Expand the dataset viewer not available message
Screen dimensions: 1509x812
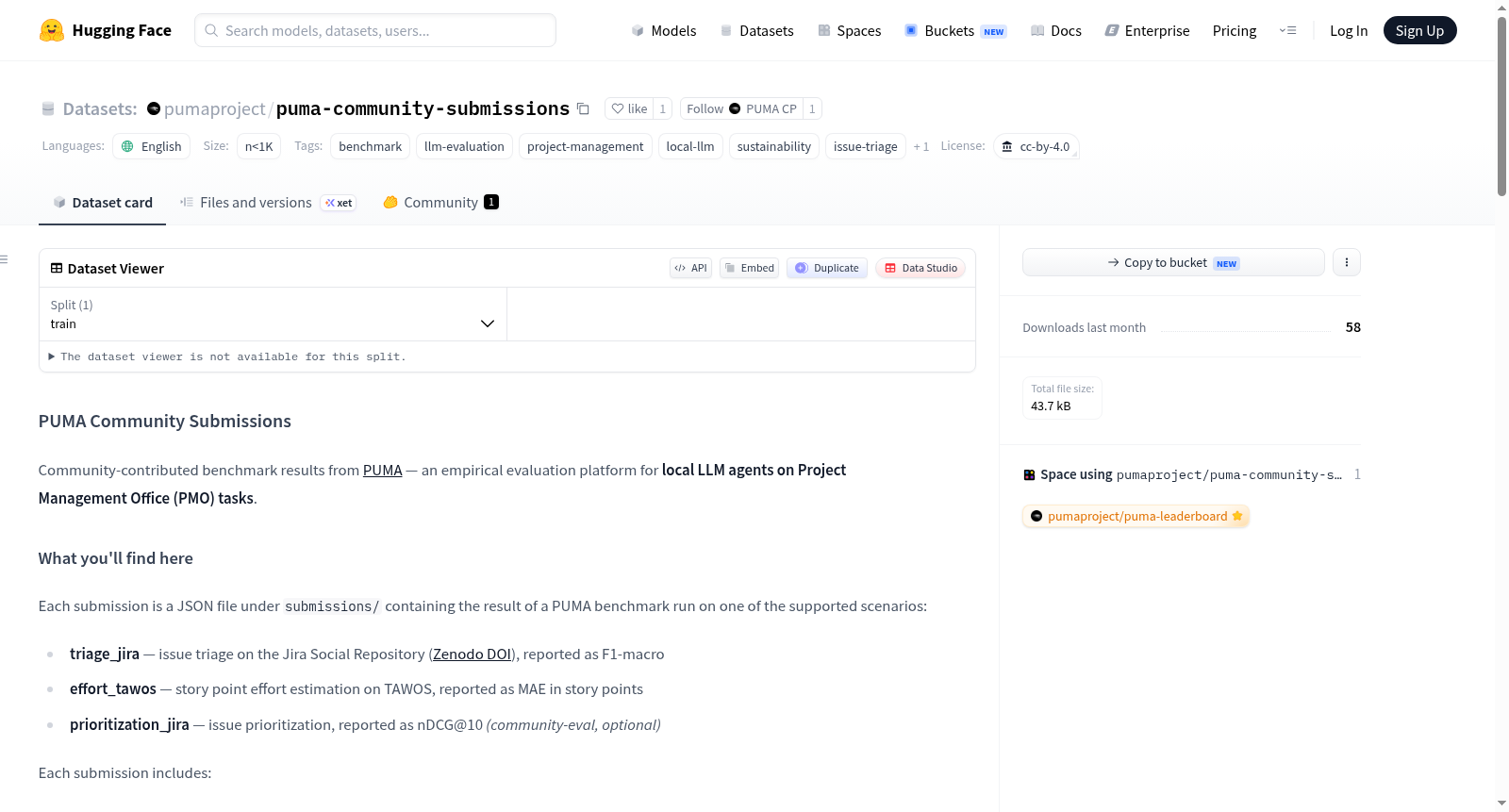click(x=227, y=356)
